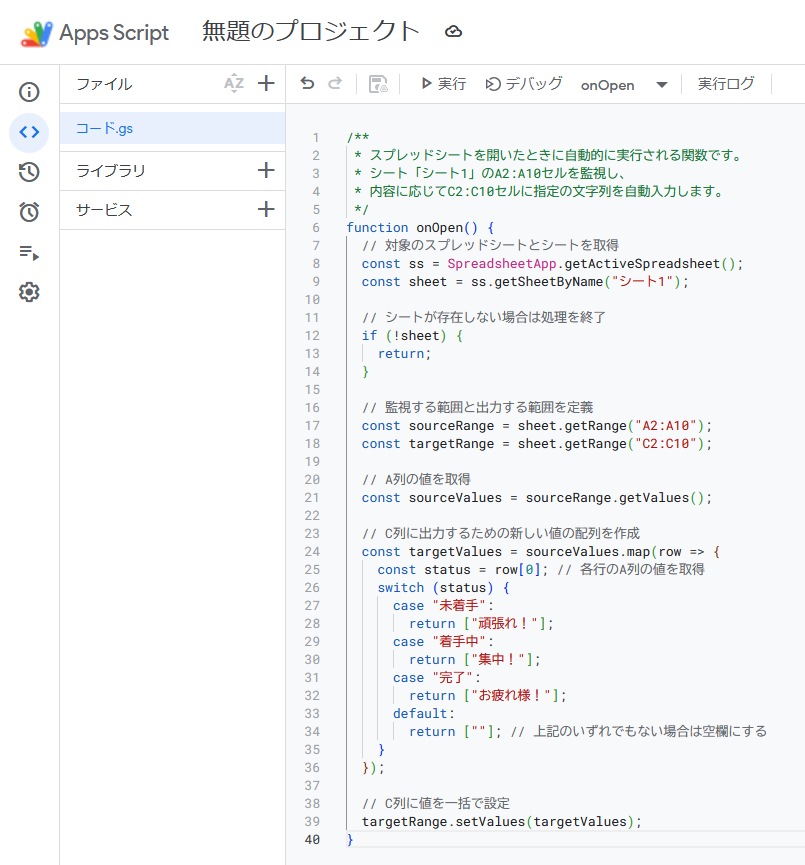Click line number 40 in gutter
This screenshot has width=805, height=865.
click(x=312, y=840)
